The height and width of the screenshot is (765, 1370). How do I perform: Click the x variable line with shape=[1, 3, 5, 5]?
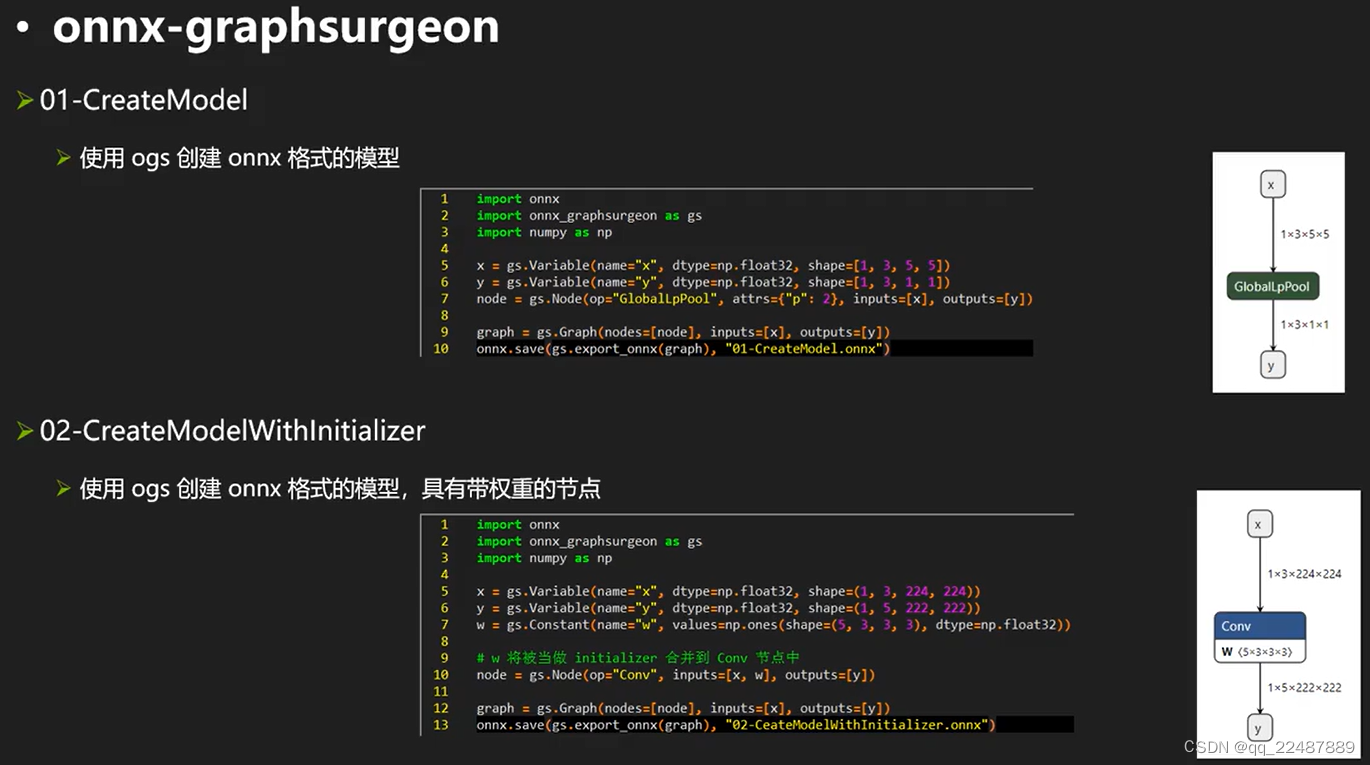tap(713, 266)
